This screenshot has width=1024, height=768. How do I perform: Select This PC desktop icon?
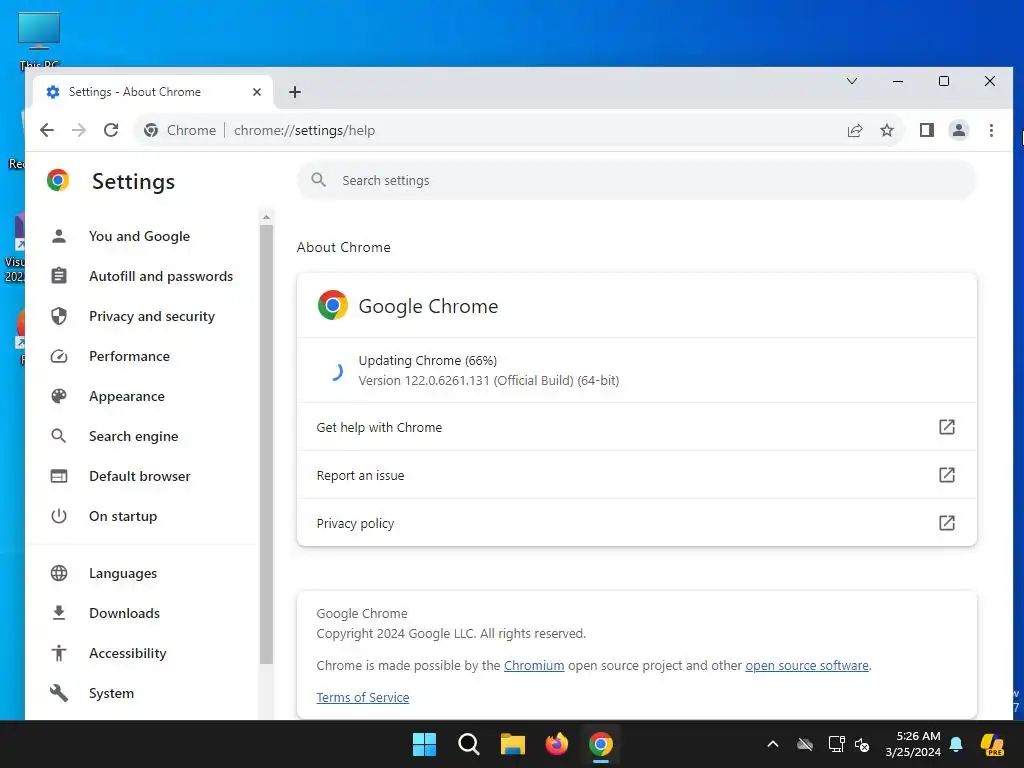coord(39,40)
